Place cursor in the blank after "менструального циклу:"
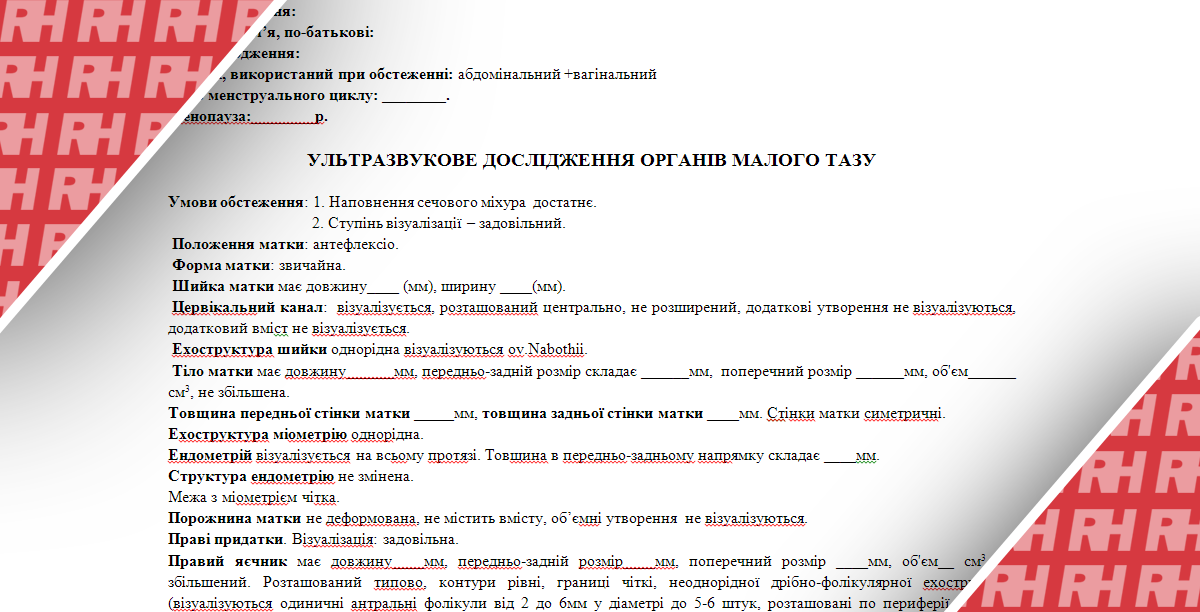The height and width of the screenshot is (612, 1200). [x=414, y=96]
